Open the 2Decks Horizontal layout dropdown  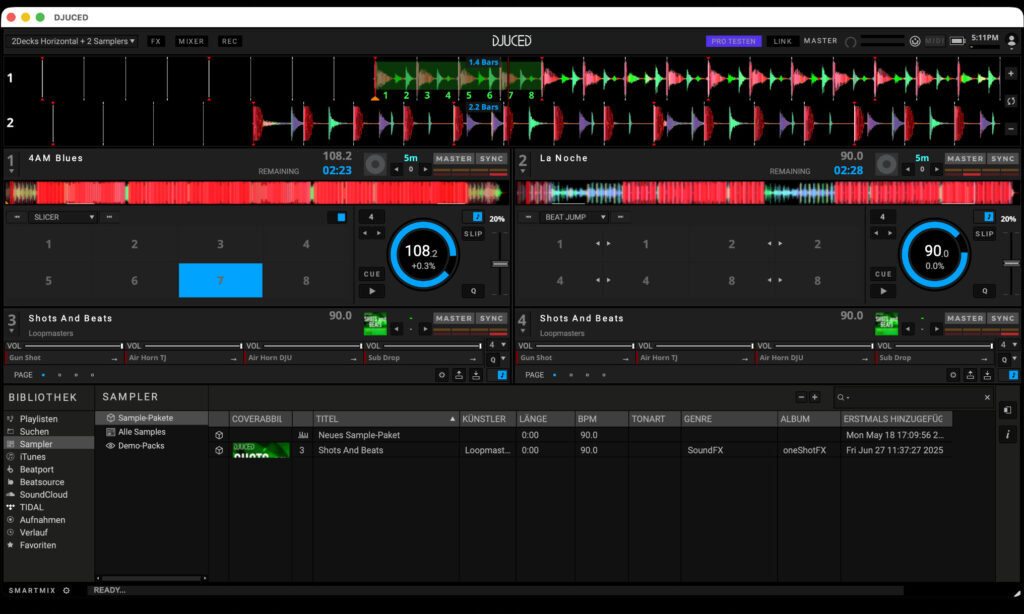(72, 41)
